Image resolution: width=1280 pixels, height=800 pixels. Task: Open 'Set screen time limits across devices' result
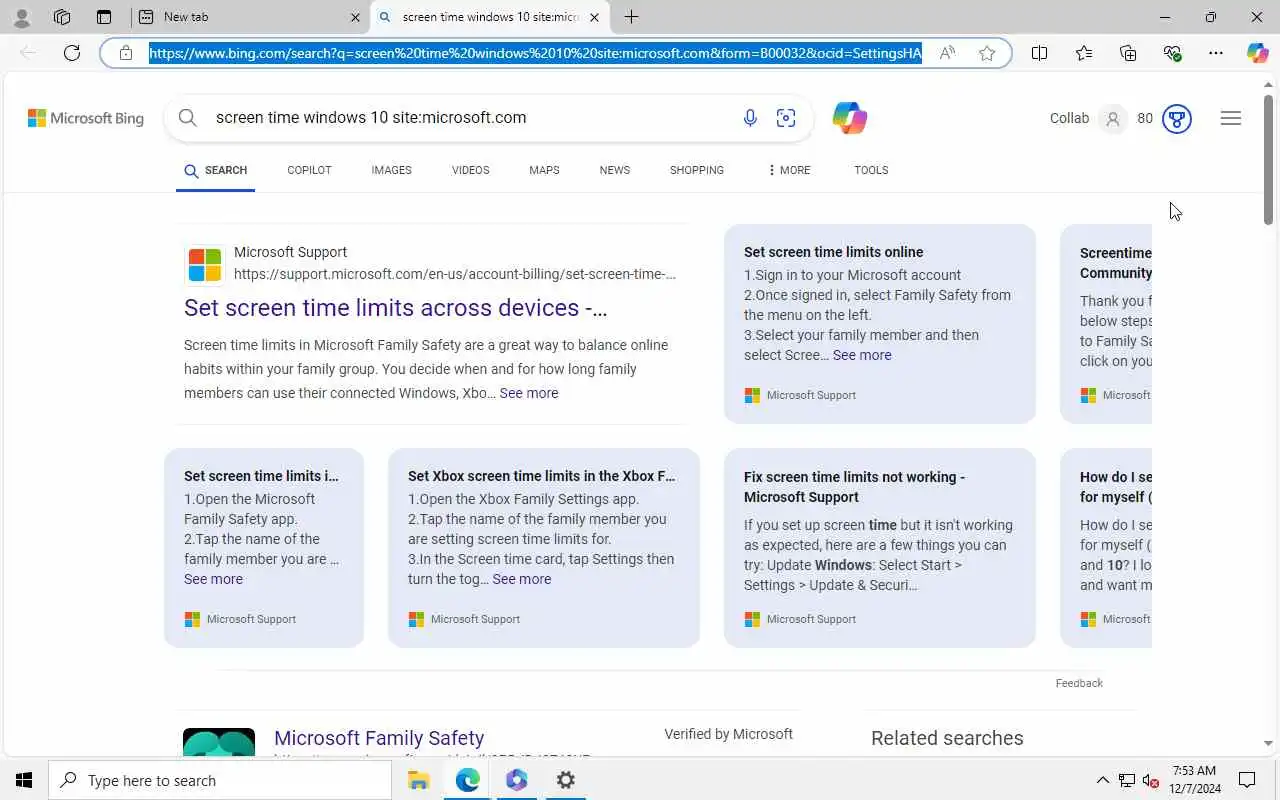click(395, 308)
